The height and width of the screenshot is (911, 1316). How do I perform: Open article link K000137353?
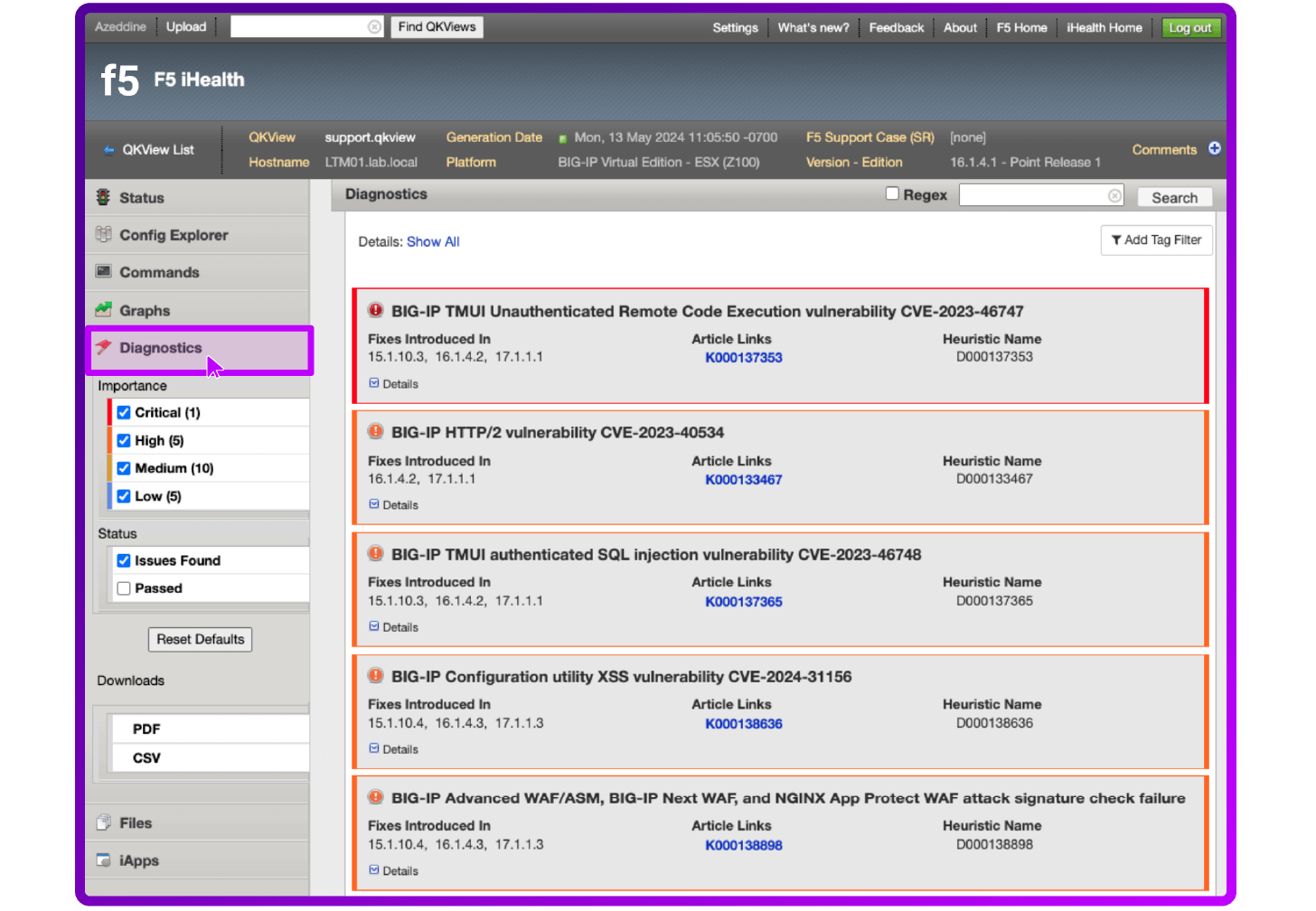[x=744, y=358]
